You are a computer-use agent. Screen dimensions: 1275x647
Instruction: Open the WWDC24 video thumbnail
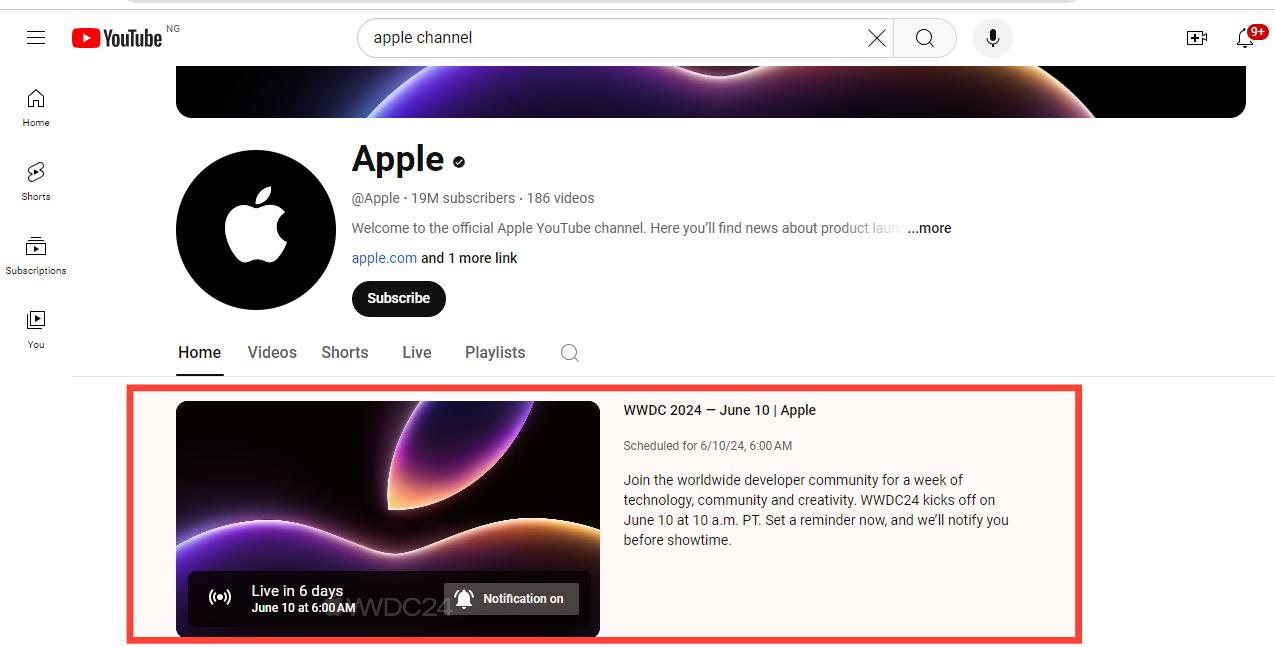[x=388, y=519]
